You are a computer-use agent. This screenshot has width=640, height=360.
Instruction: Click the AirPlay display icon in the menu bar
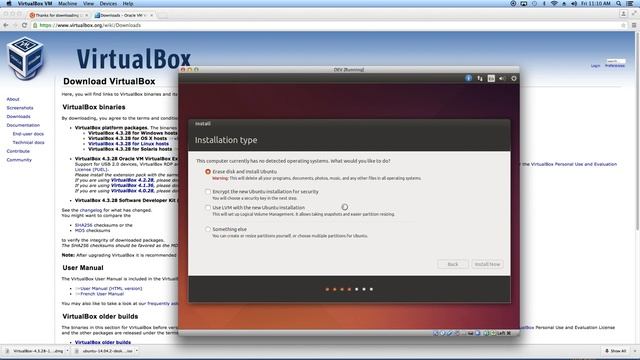tap(524, 4)
